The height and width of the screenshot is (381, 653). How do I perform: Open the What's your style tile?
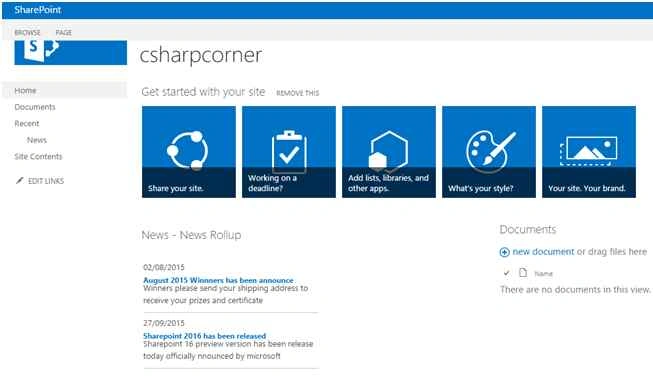tap(489, 152)
